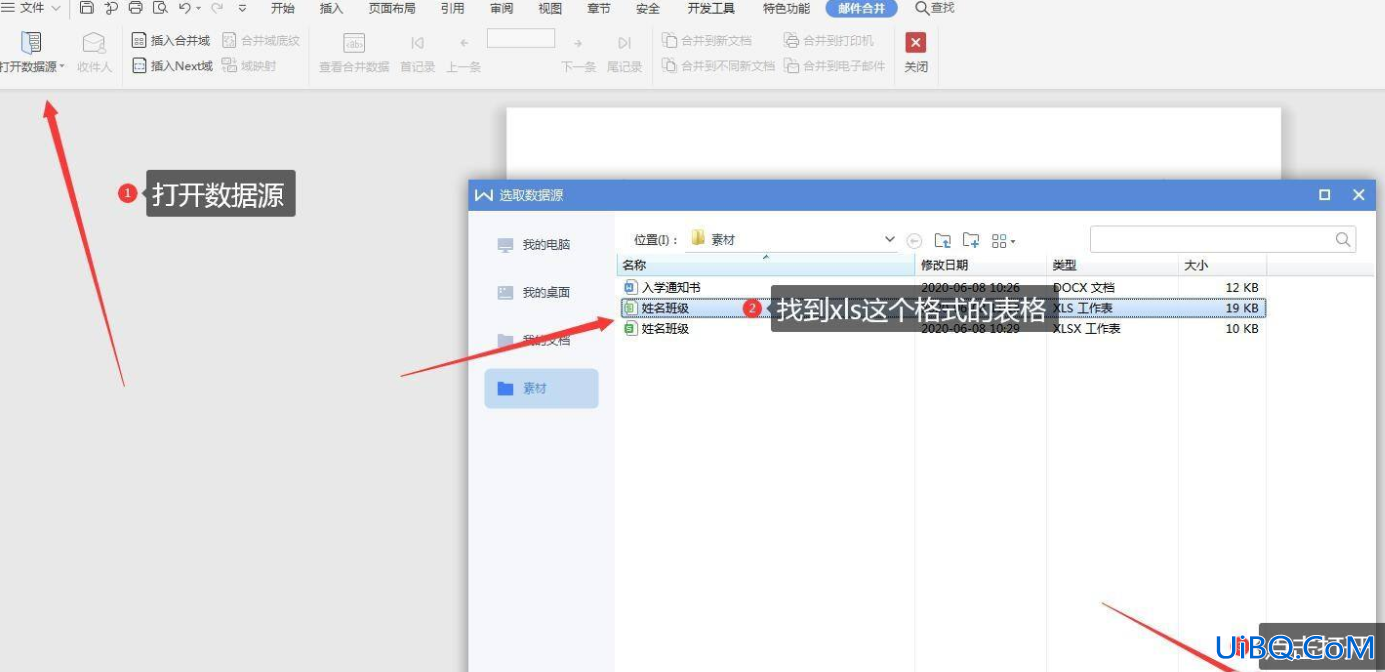Go to 上一条 previous record
The image size is (1385, 672).
pos(463,53)
